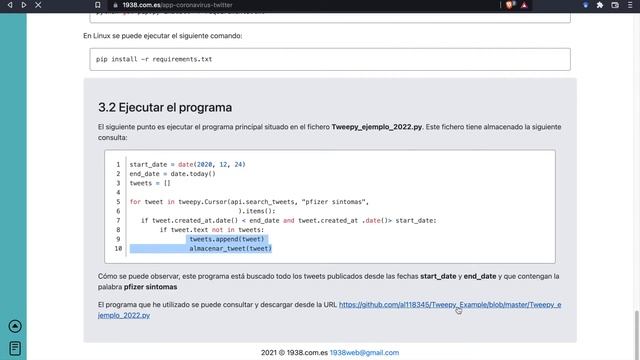Click code line tweets = []
The height and width of the screenshot is (360, 640).
(x=150, y=183)
